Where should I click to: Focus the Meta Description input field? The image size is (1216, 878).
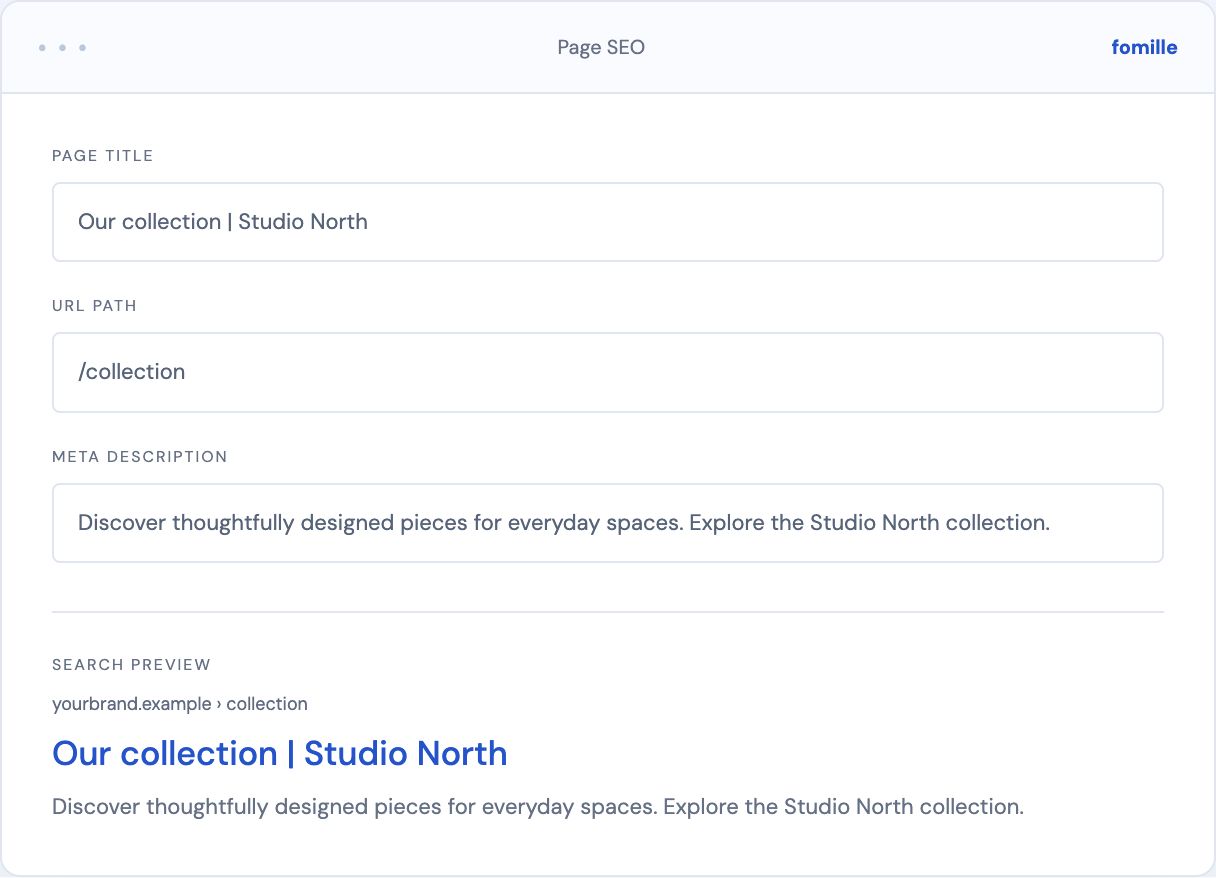[608, 523]
